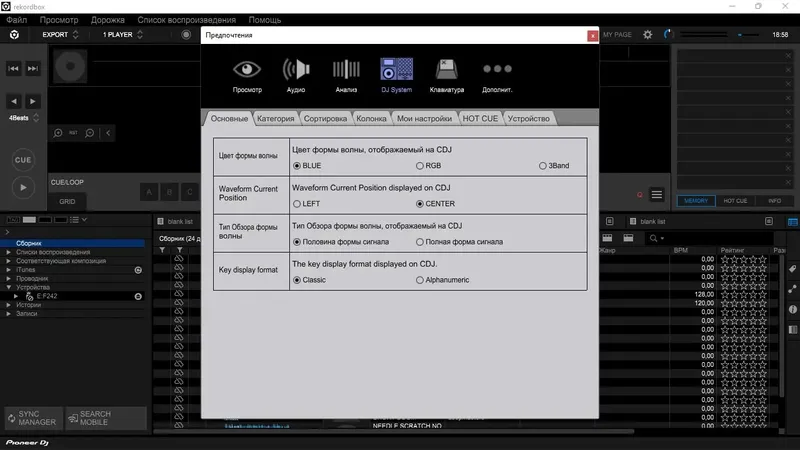Switch to the Колонка tab

click(x=371, y=118)
